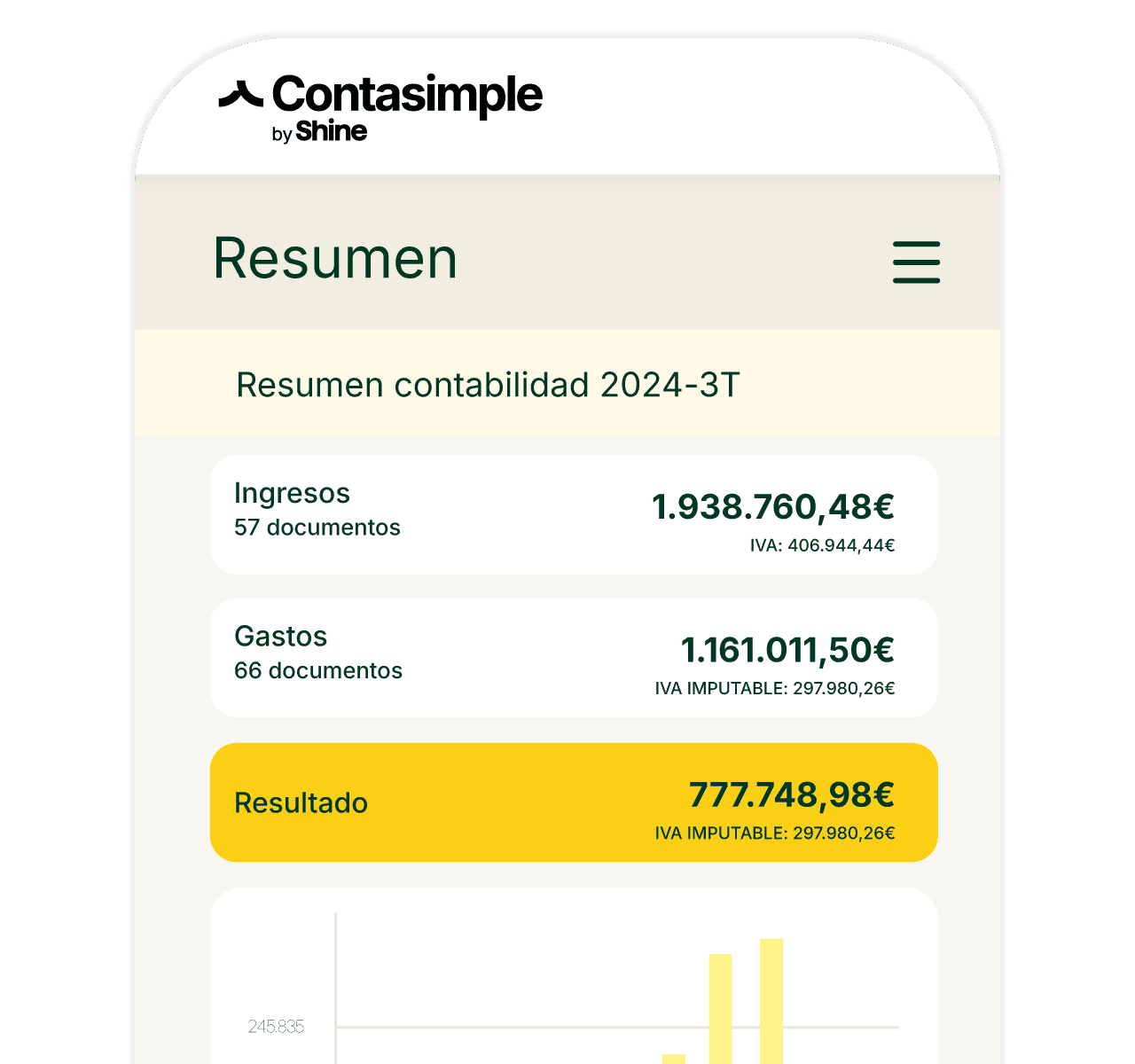1135x1064 pixels.
Task: Select the 777.748,98€ result amount
Action: pos(792,794)
